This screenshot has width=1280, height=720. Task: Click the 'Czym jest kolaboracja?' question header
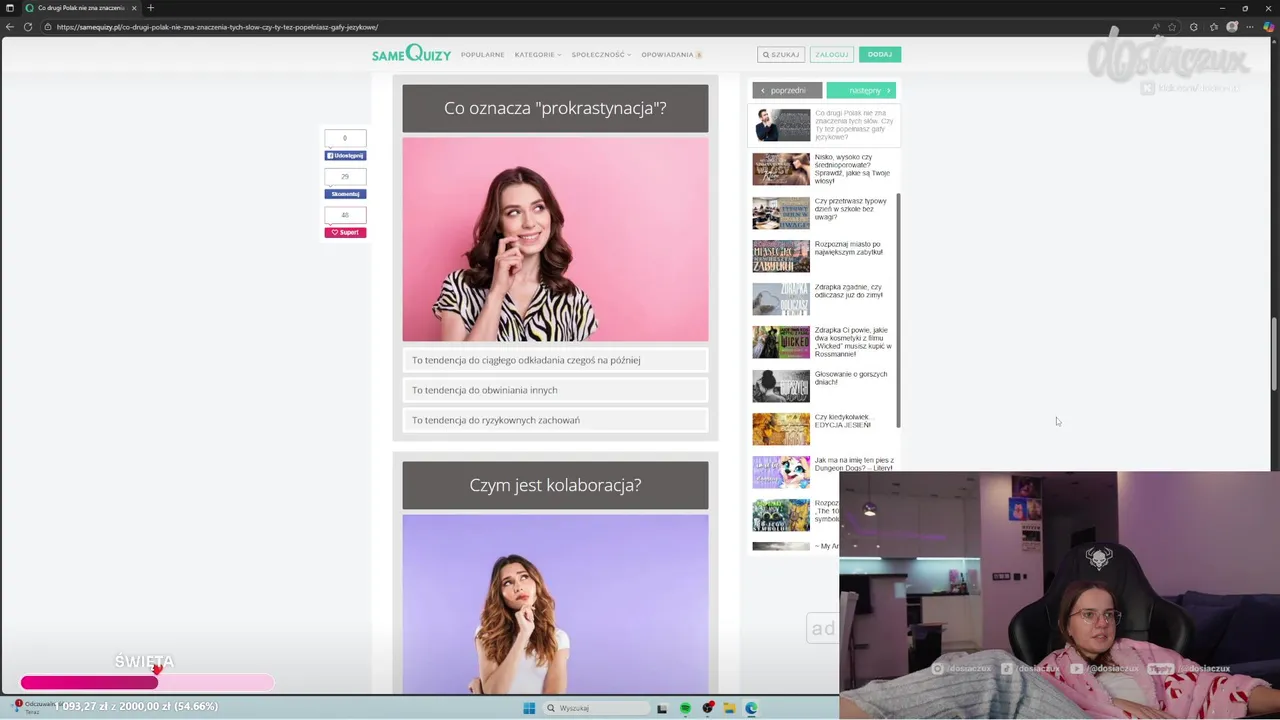point(555,485)
